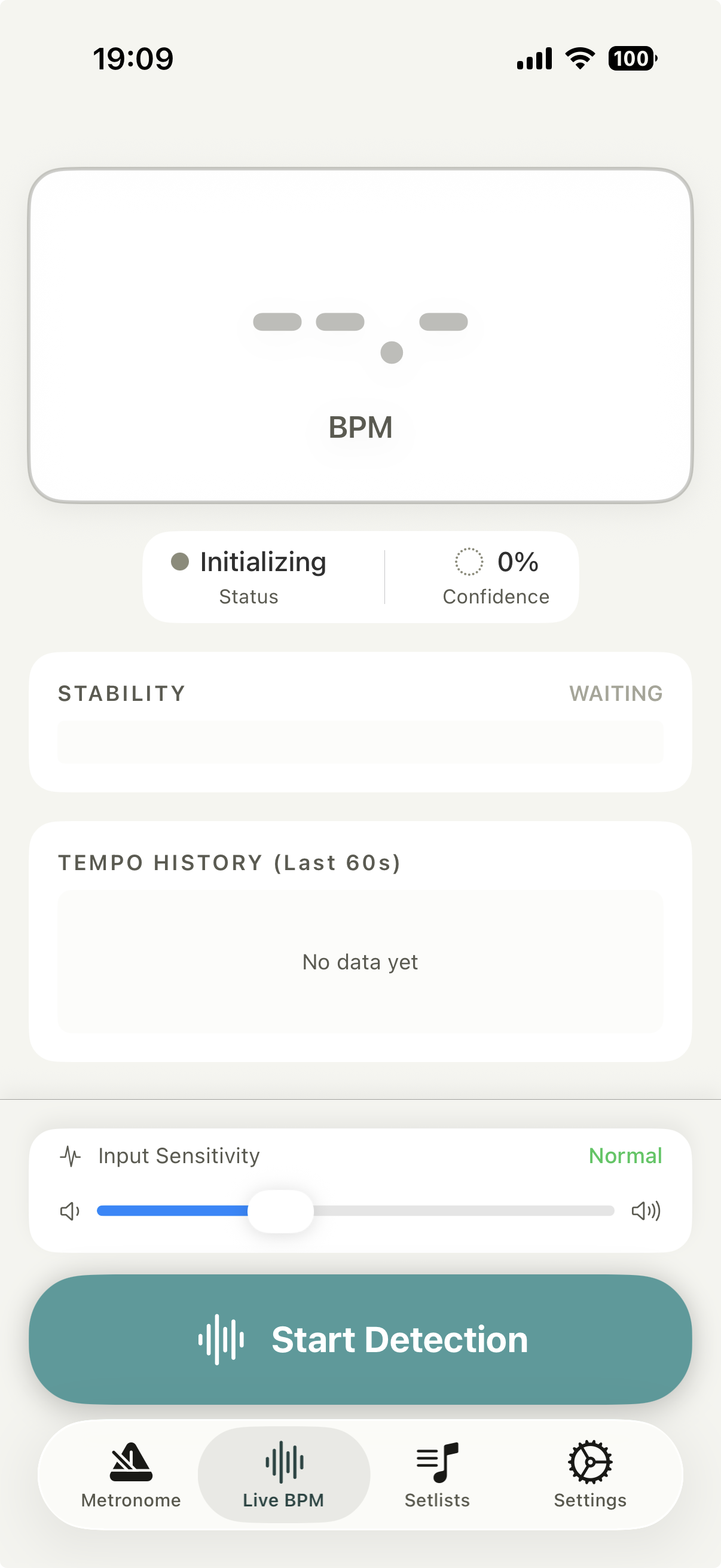Tap the Live BPM waveform icon
721x1568 pixels.
coord(284,1462)
